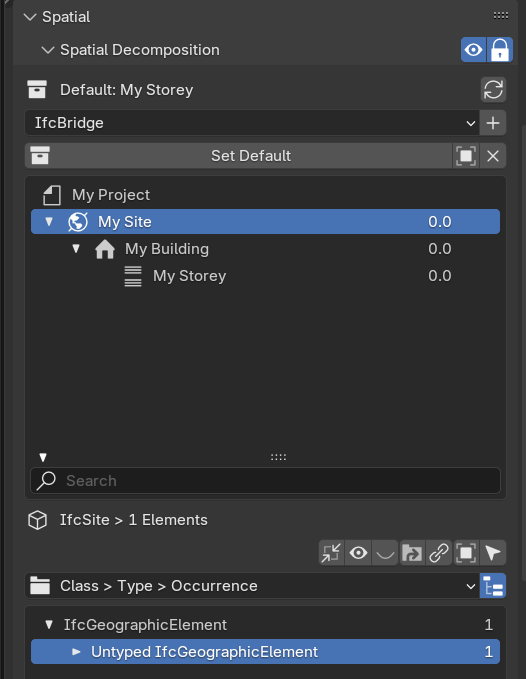Click the folder-arrow icon in the elements toolbar
The image size is (526, 679).
tap(412, 553)
